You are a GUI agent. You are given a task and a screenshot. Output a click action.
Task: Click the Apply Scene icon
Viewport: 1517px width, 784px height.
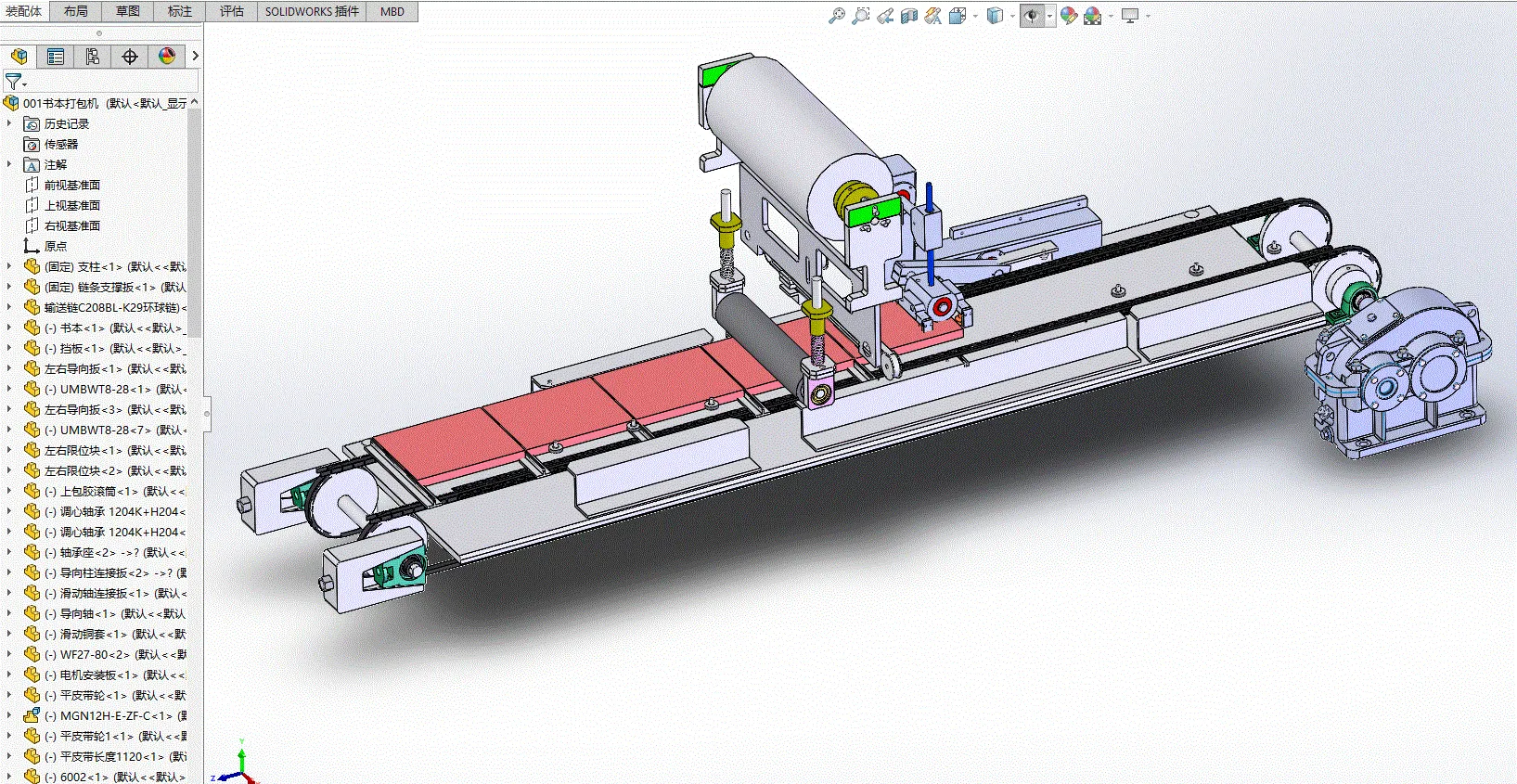[x=1093, y=16]
